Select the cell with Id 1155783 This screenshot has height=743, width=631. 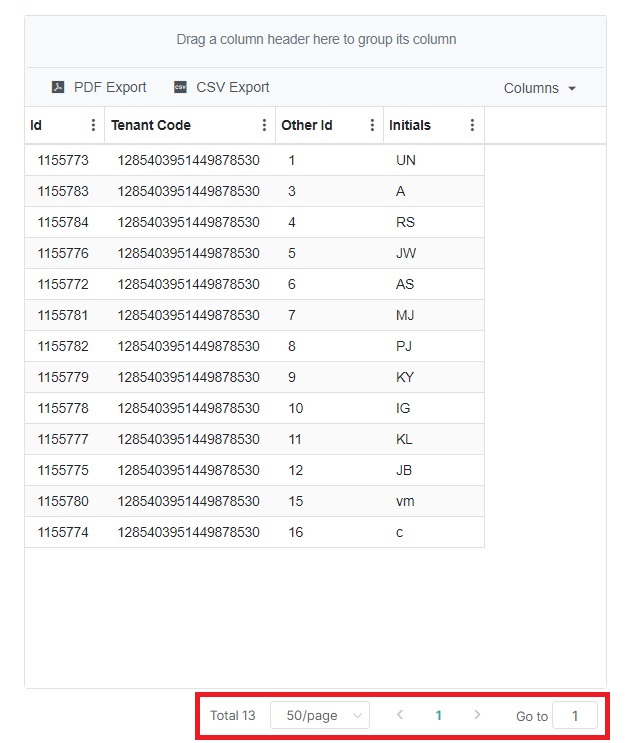pos(64,191)
